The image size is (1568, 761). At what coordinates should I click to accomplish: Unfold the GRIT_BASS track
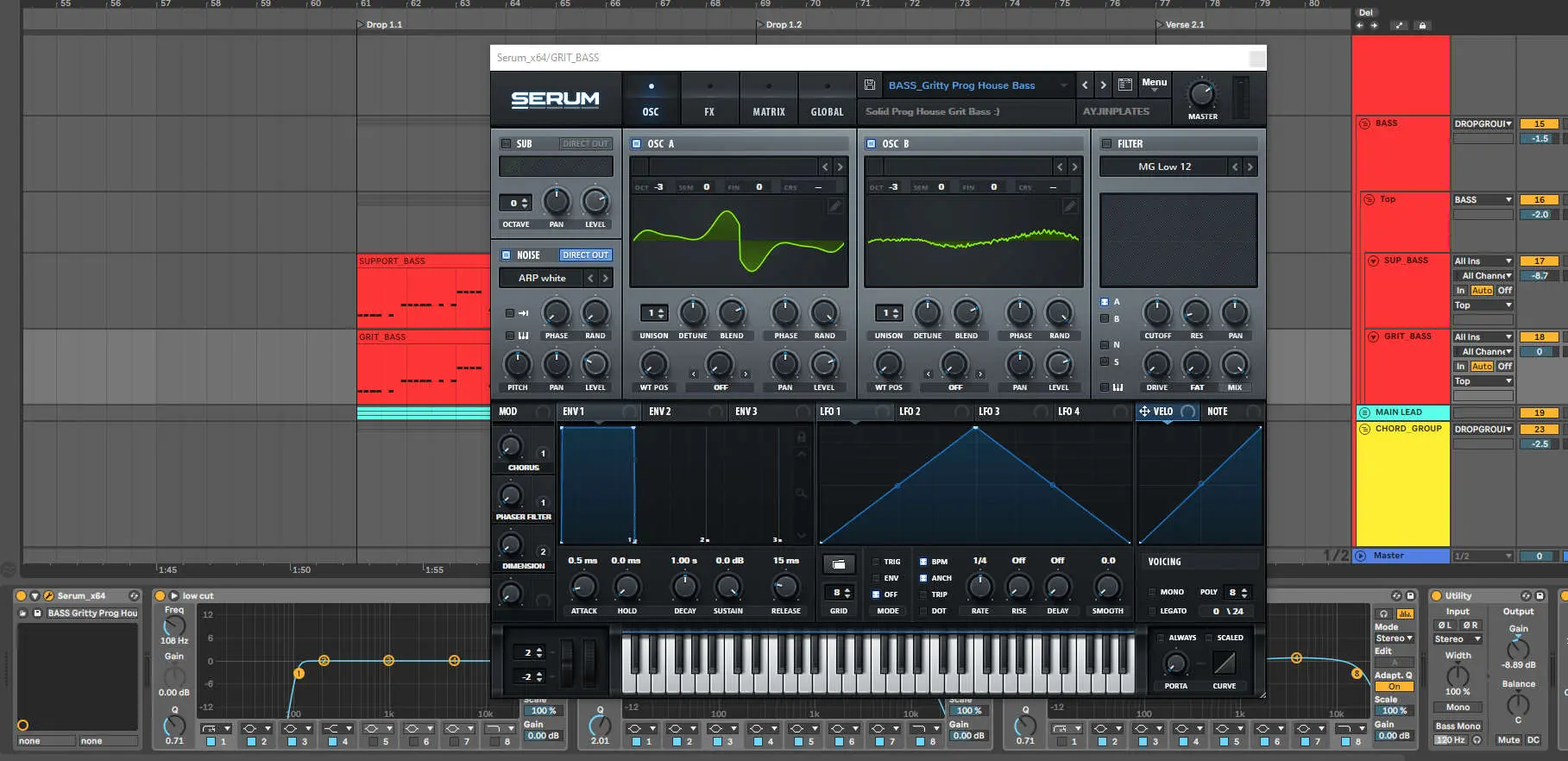(x=1373, y=336)
